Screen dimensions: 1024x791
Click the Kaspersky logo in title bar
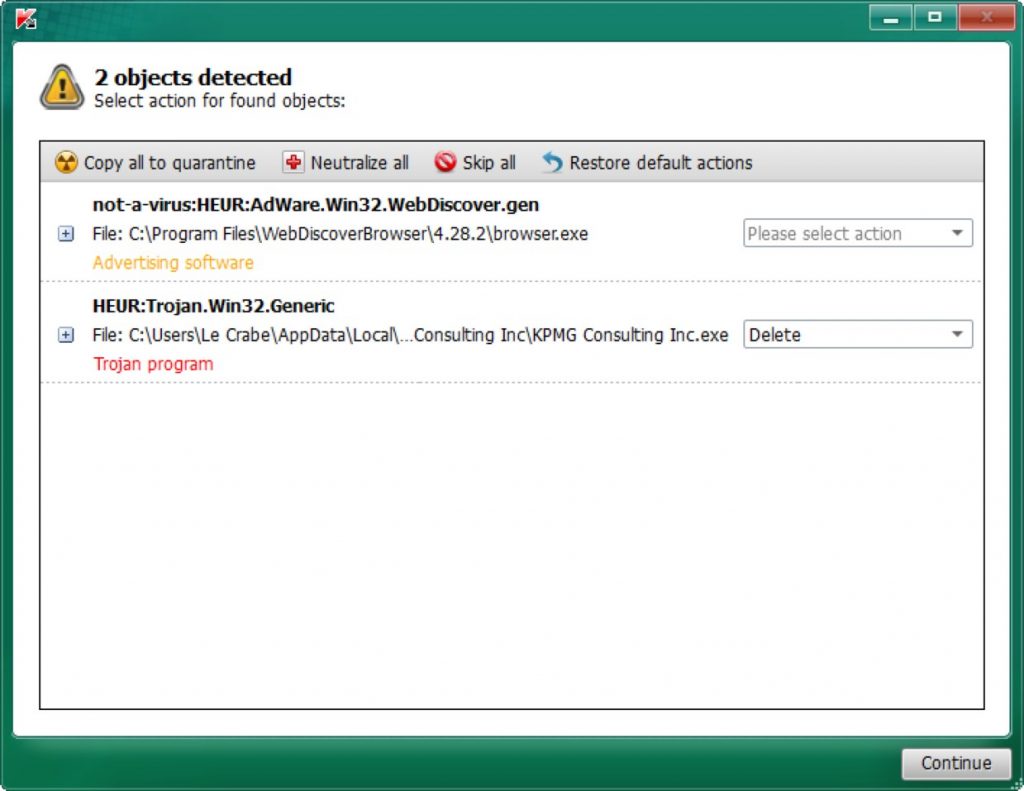tap(26, 18)
